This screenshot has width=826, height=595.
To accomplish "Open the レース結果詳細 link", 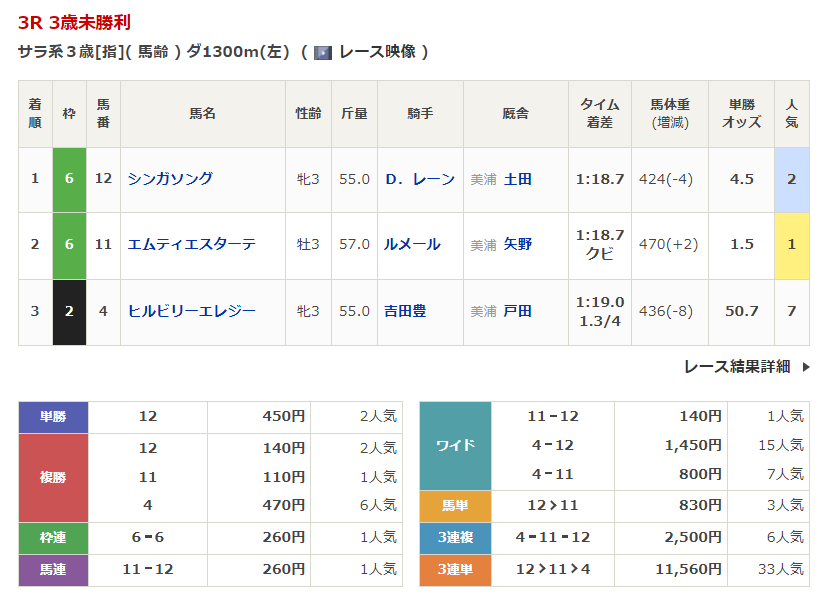I will (x=736, y=367).
